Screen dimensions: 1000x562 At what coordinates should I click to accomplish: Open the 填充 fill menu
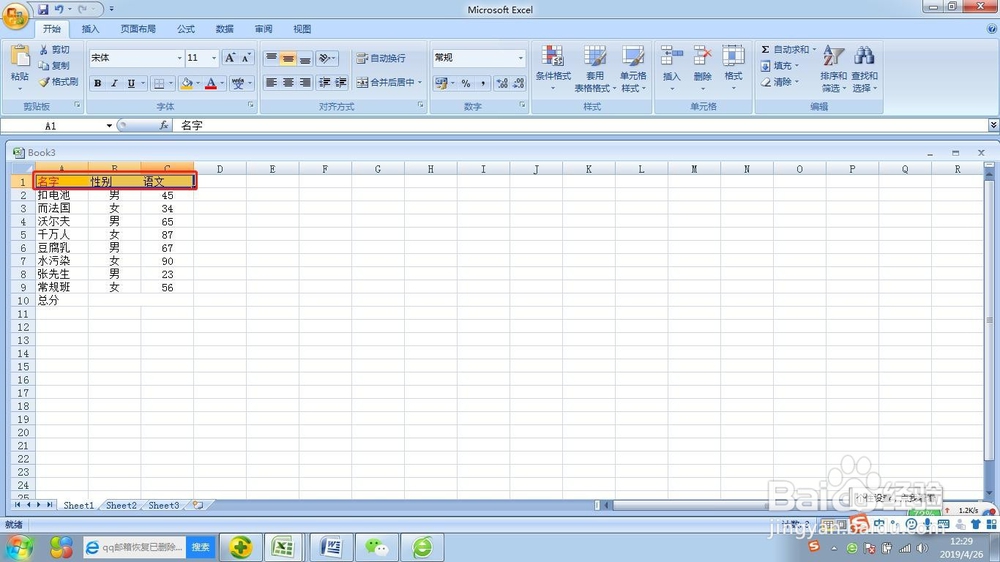pyautogui.click(x=779, y=65)
